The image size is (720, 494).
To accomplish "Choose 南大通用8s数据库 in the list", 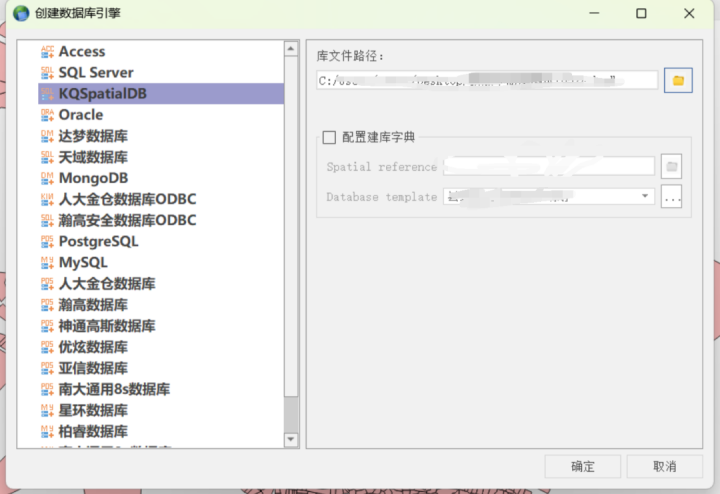I will [114, 389].
